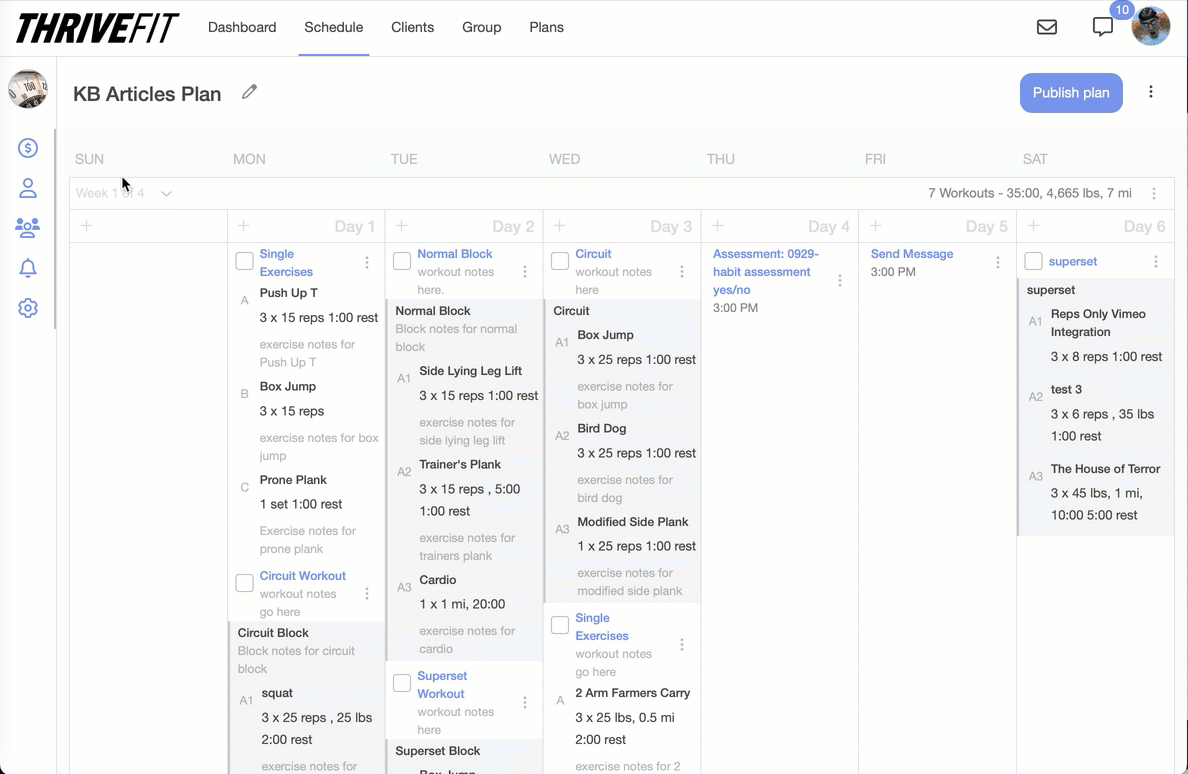Open the Superset Workout link on Day 2

pyautogui.click(x=442, y=684)
